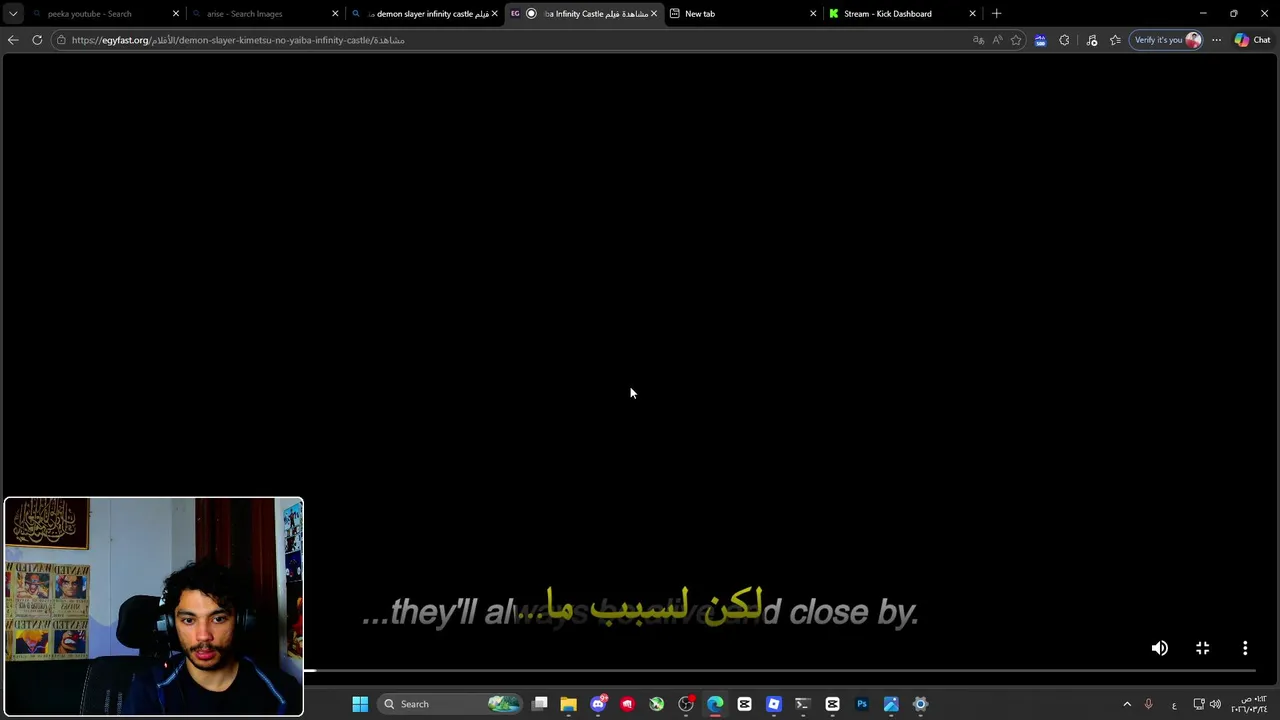Open OBS Studio from the taskbar

click(686, 704)
